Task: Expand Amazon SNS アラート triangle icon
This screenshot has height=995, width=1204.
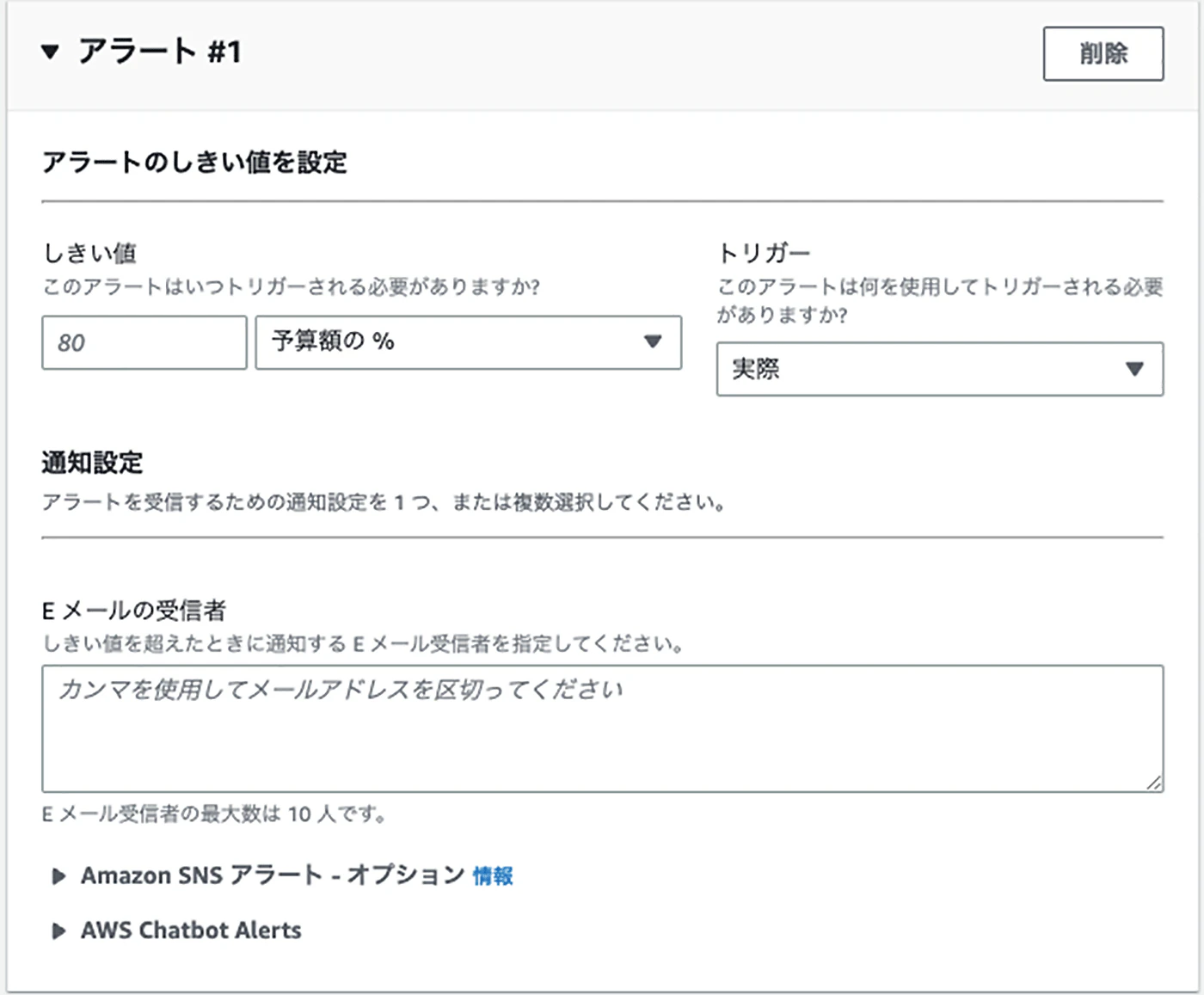Action: [x=58, y=876]
